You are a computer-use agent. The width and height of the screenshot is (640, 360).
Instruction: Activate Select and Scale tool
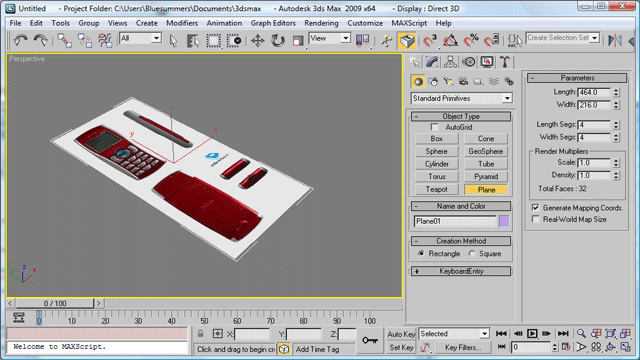point(298,40)
